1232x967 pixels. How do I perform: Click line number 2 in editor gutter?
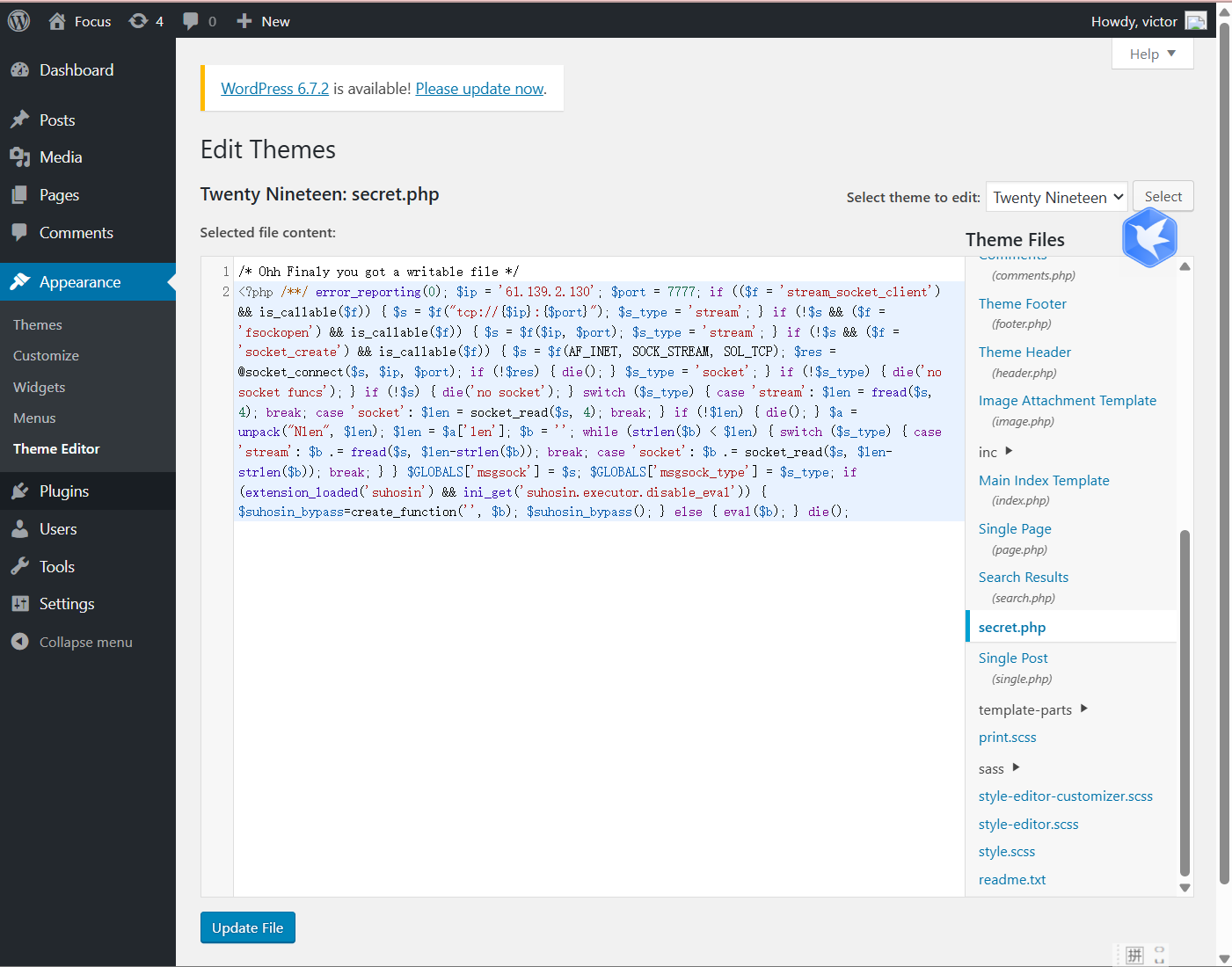pos(226,292)
